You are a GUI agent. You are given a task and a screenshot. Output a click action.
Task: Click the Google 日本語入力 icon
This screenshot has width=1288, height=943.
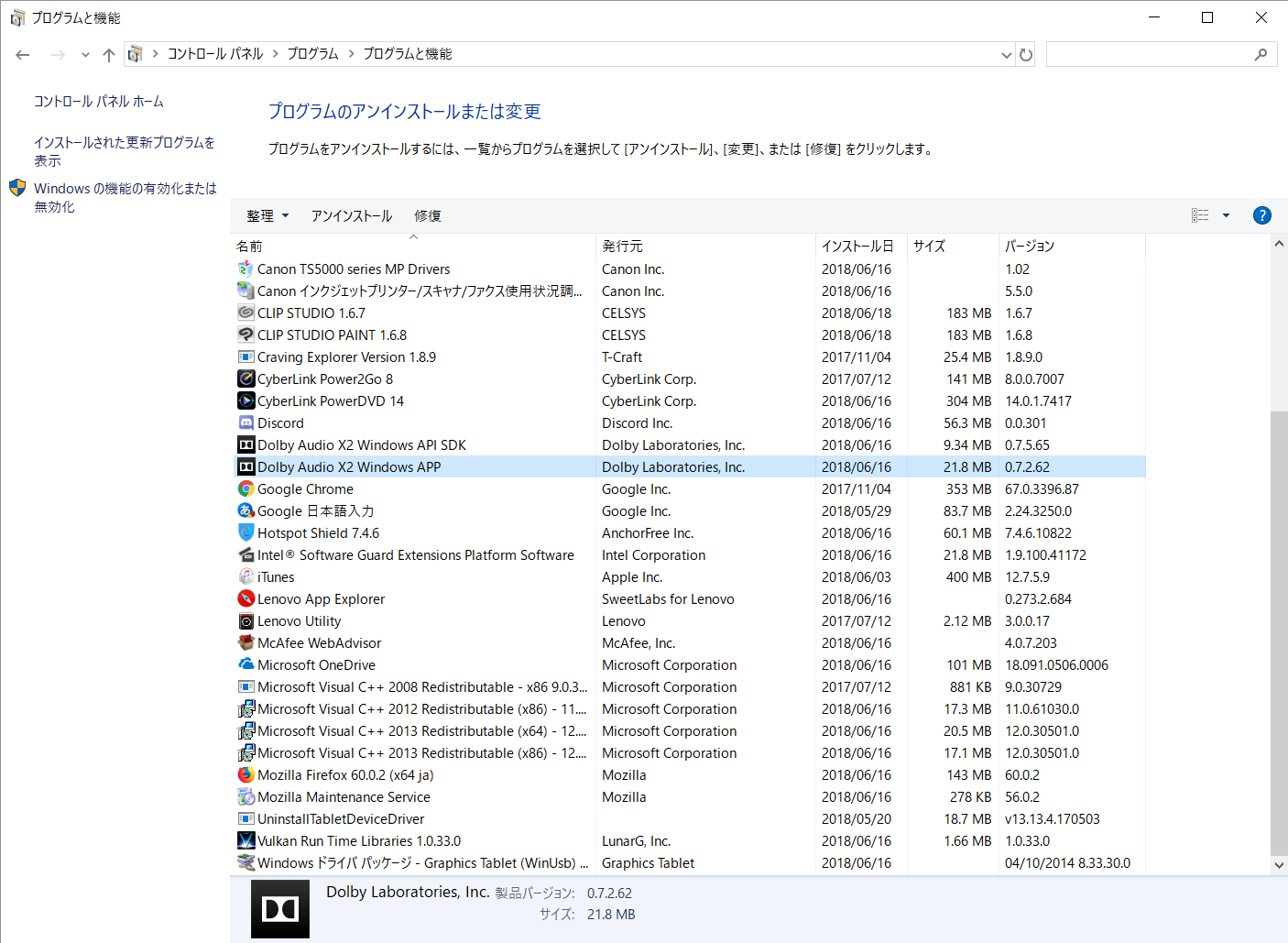(x=246, y=510)
